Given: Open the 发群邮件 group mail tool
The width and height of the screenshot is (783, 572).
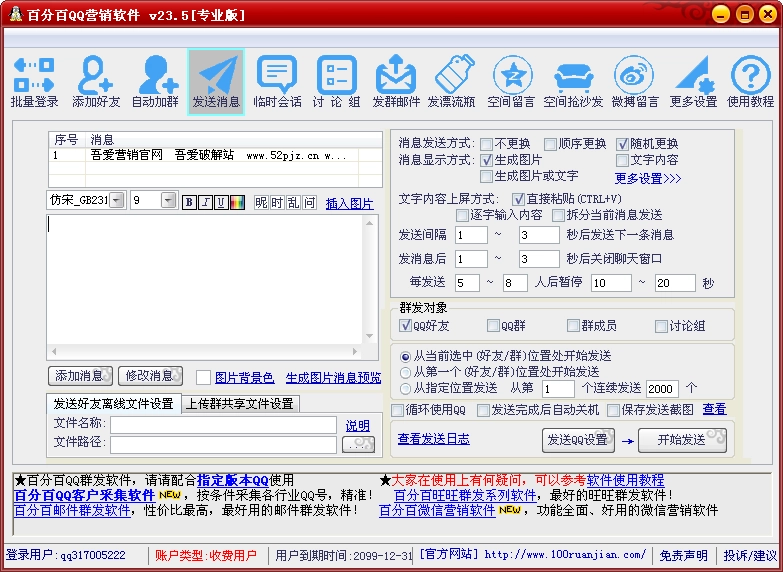Looking at the screenshot, I should click(x=396, y=82).
